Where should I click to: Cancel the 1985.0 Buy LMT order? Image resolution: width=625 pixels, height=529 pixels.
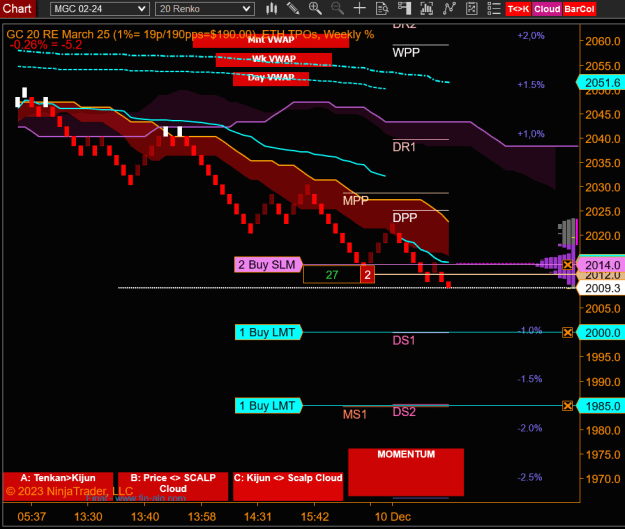(x=568, y=406)
